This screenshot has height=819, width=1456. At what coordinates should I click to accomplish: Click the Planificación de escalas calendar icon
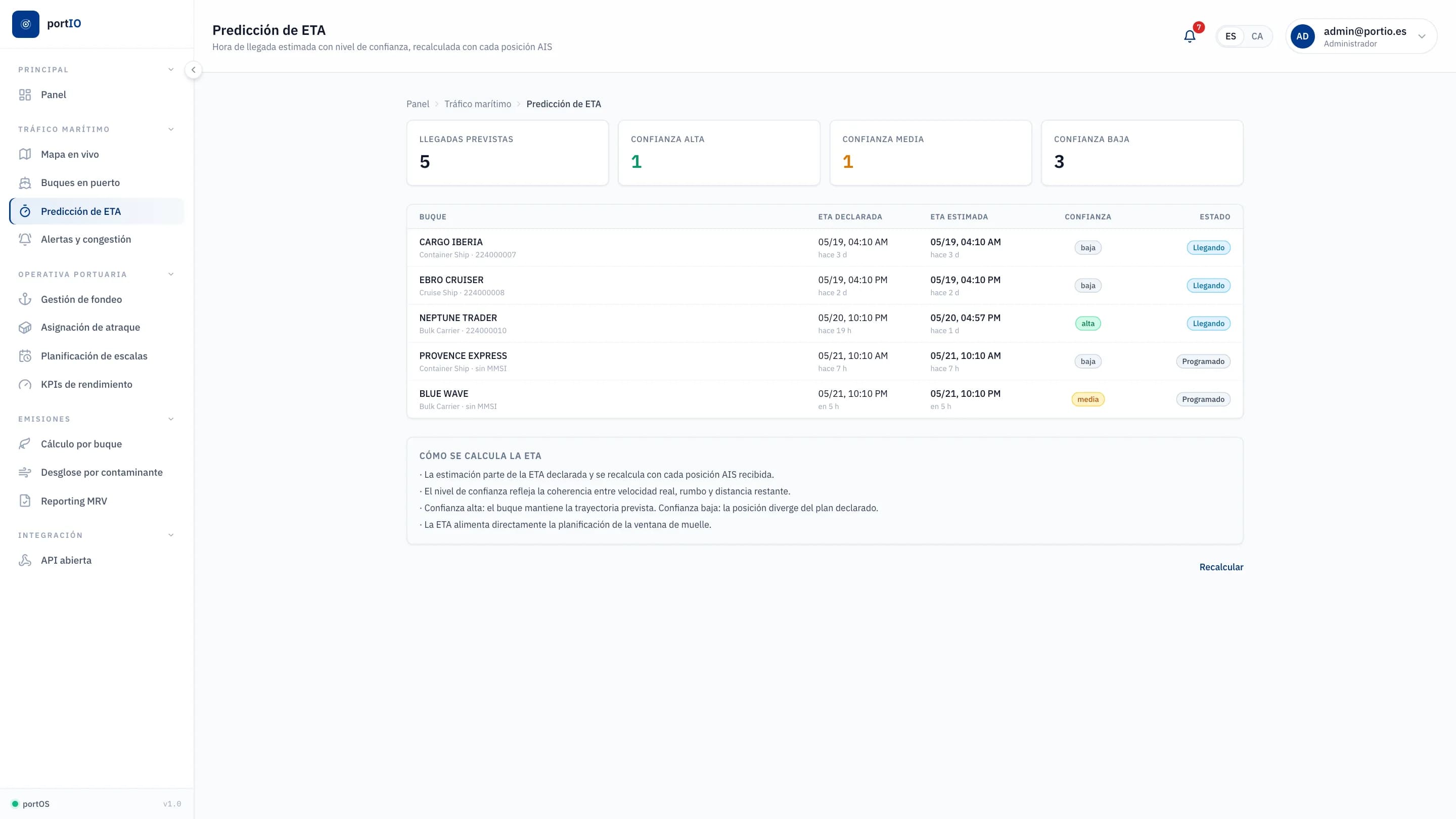point(25,356)
